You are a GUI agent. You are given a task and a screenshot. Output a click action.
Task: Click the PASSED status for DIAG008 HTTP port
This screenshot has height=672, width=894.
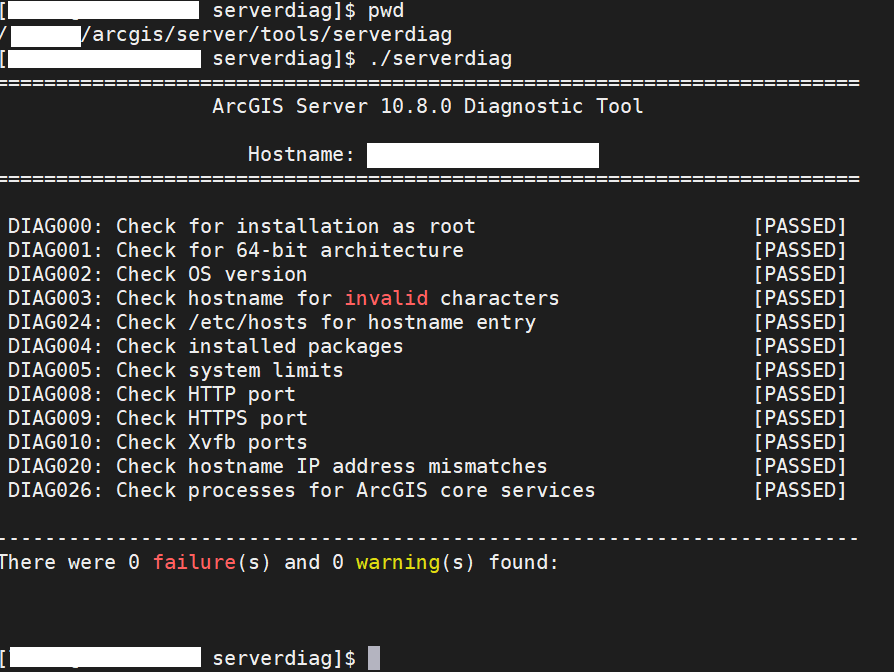coord(799,394)
